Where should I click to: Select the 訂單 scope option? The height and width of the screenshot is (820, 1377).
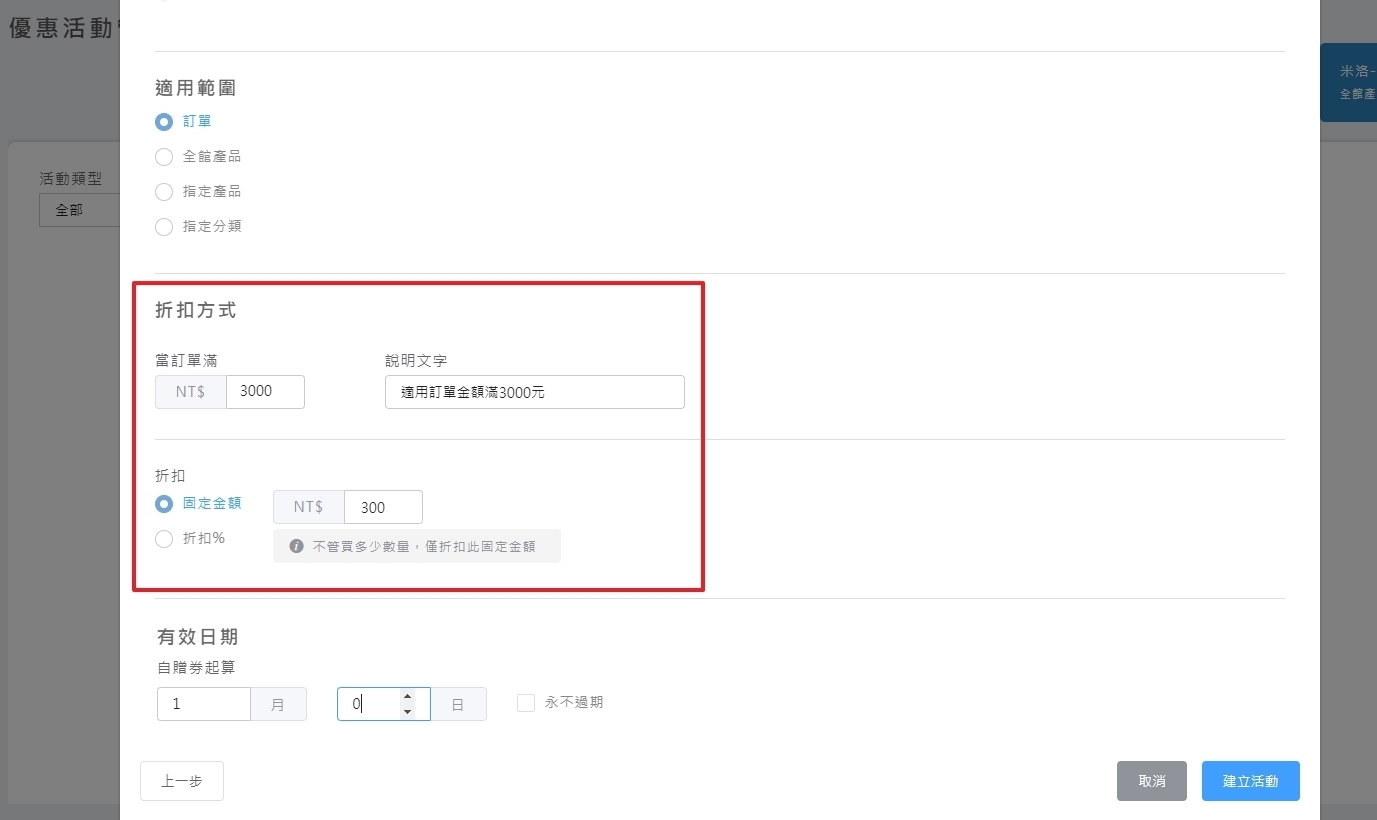163,121
